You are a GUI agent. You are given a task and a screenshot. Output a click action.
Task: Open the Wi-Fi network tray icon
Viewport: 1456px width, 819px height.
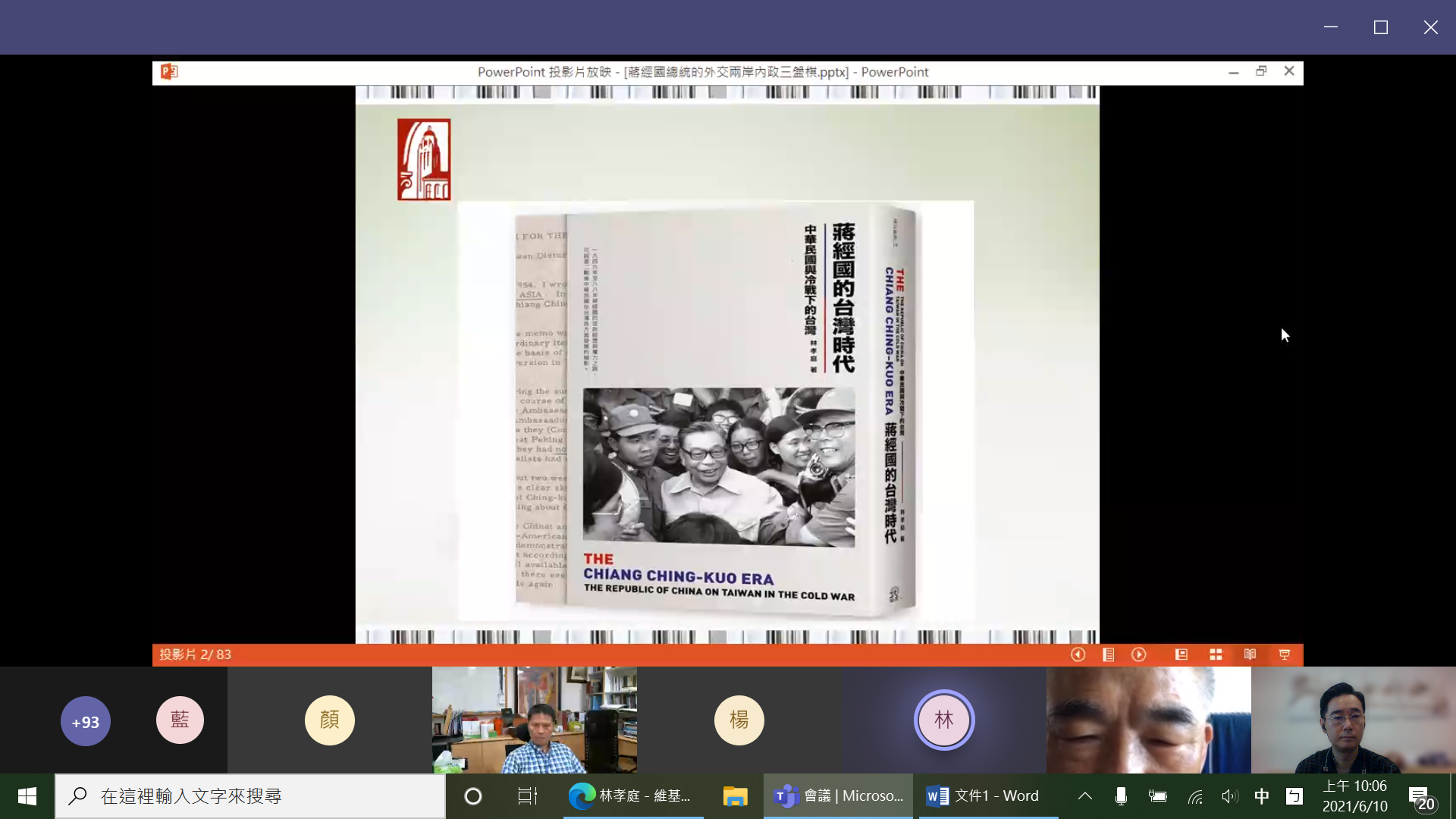pyautogui.click(x=1195, y=796)
